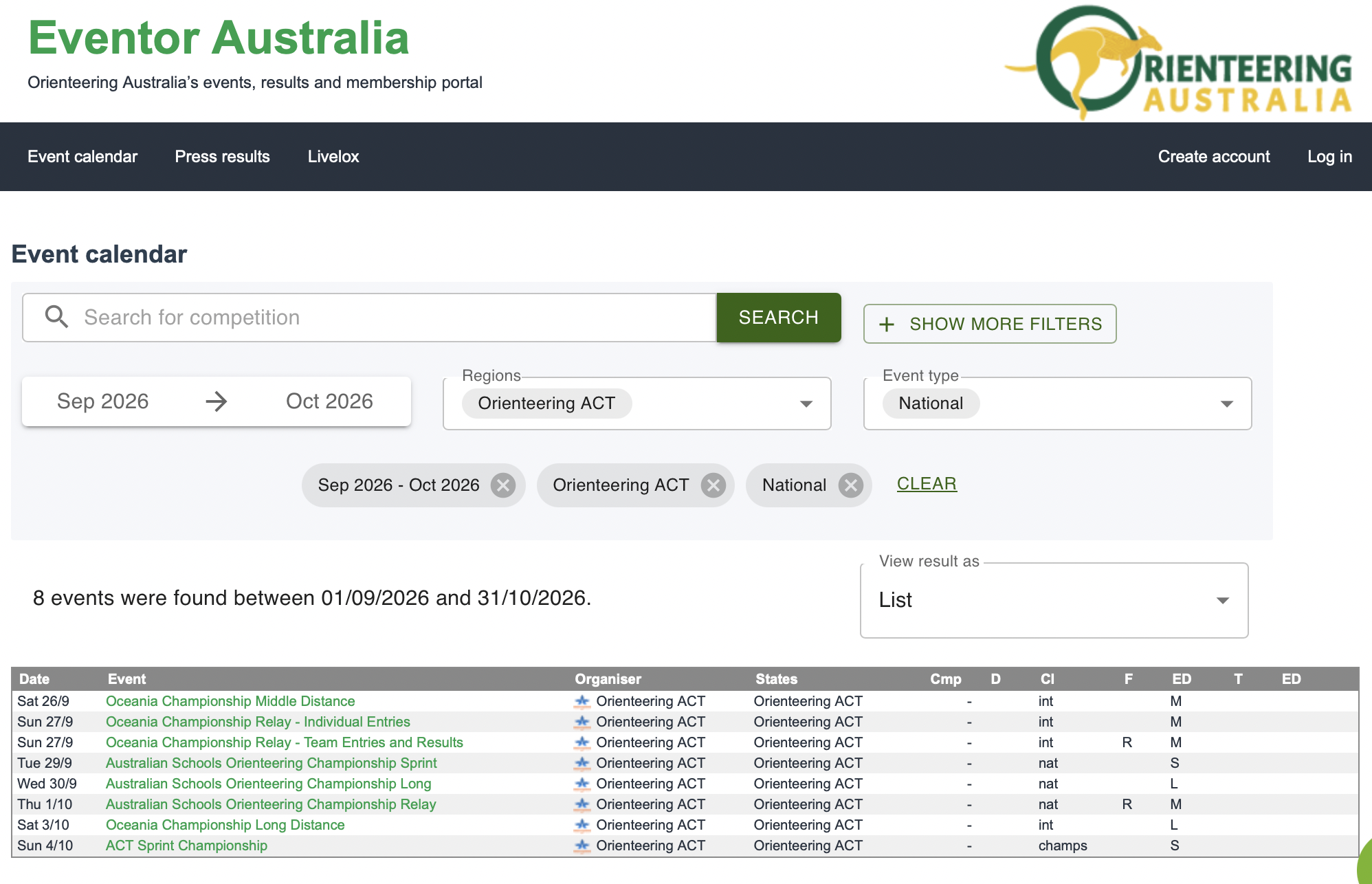Click the organiser icon on the Oceania Championship Middle Distance row

582,701
